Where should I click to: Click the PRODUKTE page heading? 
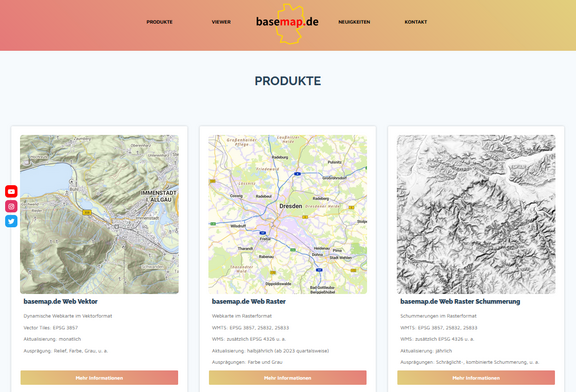click(288, 81)
